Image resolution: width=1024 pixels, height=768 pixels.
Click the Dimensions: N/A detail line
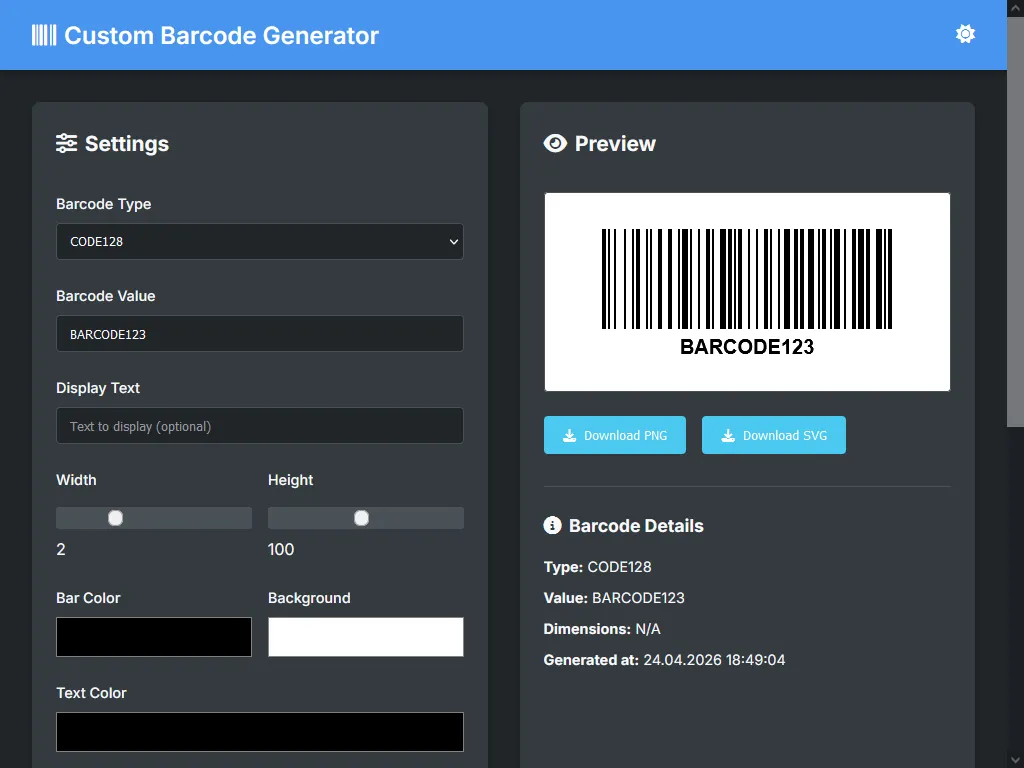tap(602, 629)
